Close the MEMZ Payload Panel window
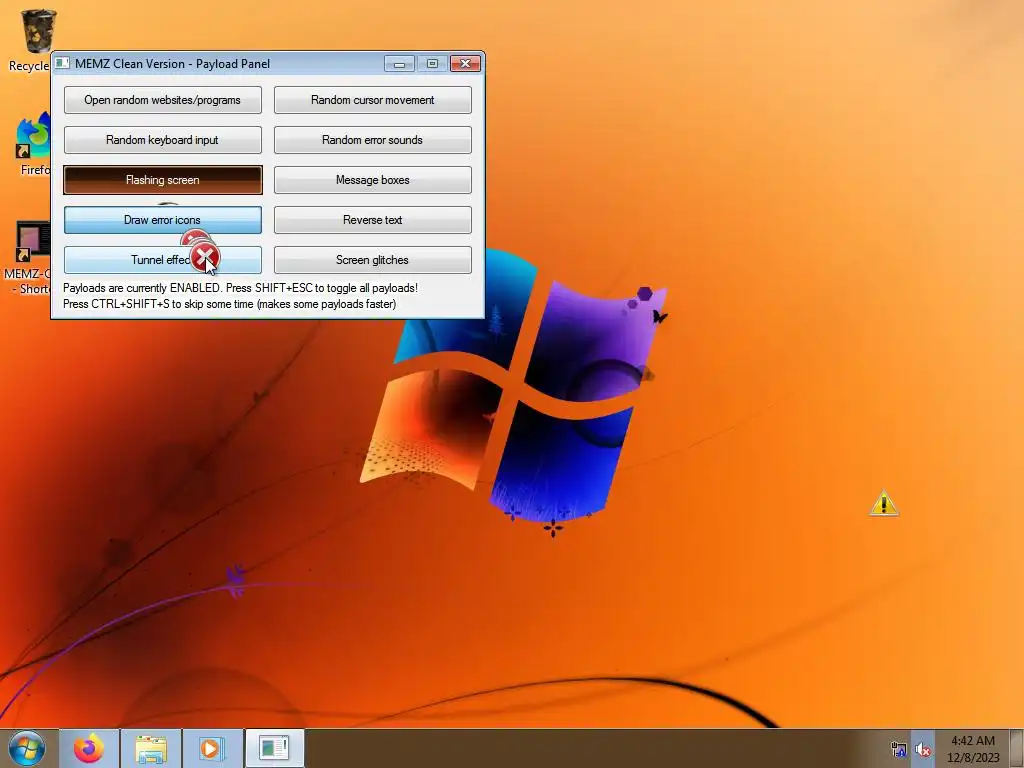Image resolution: width=1024 pixels, height=768 pixels. 466,63
